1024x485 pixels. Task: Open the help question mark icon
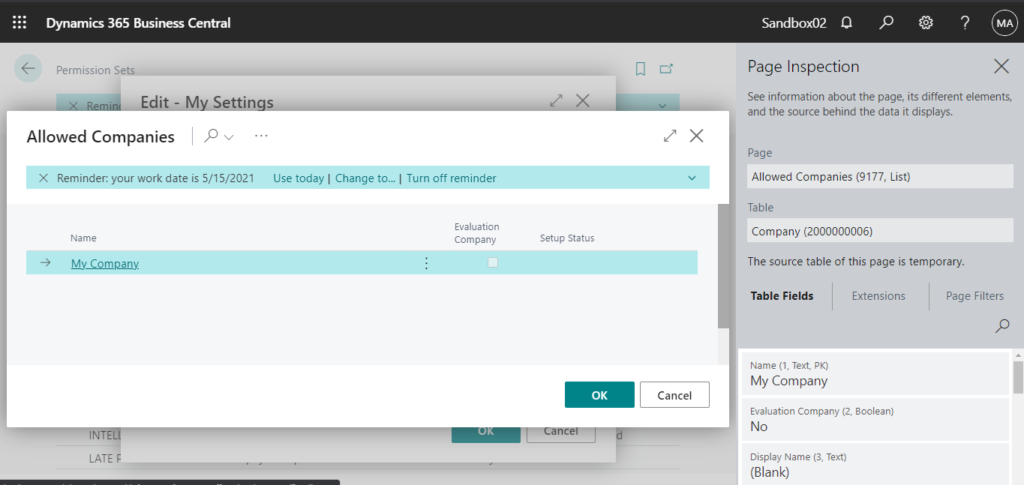(965, 23)
